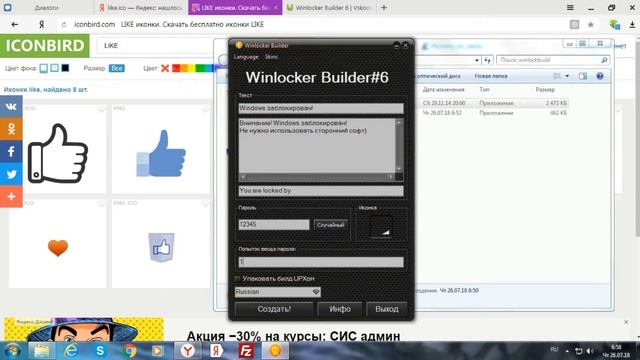Image resolution: width=640 pixels, height=360 pixels.
Task: Open Language menu in Winlocker Builder
Action: click(x=246, y=57)
